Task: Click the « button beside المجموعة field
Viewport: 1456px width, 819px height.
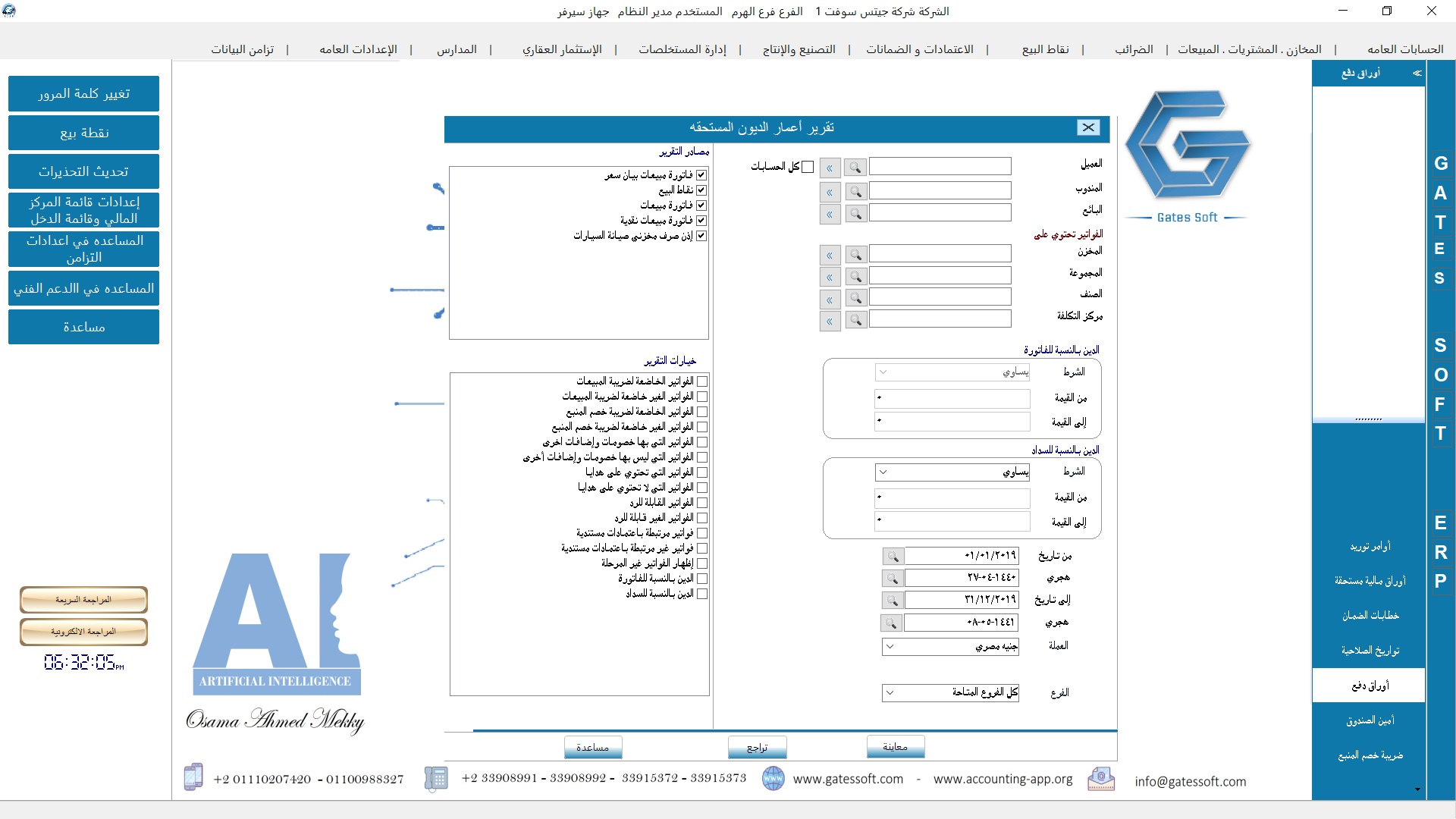Action: (x=830, y=277)
